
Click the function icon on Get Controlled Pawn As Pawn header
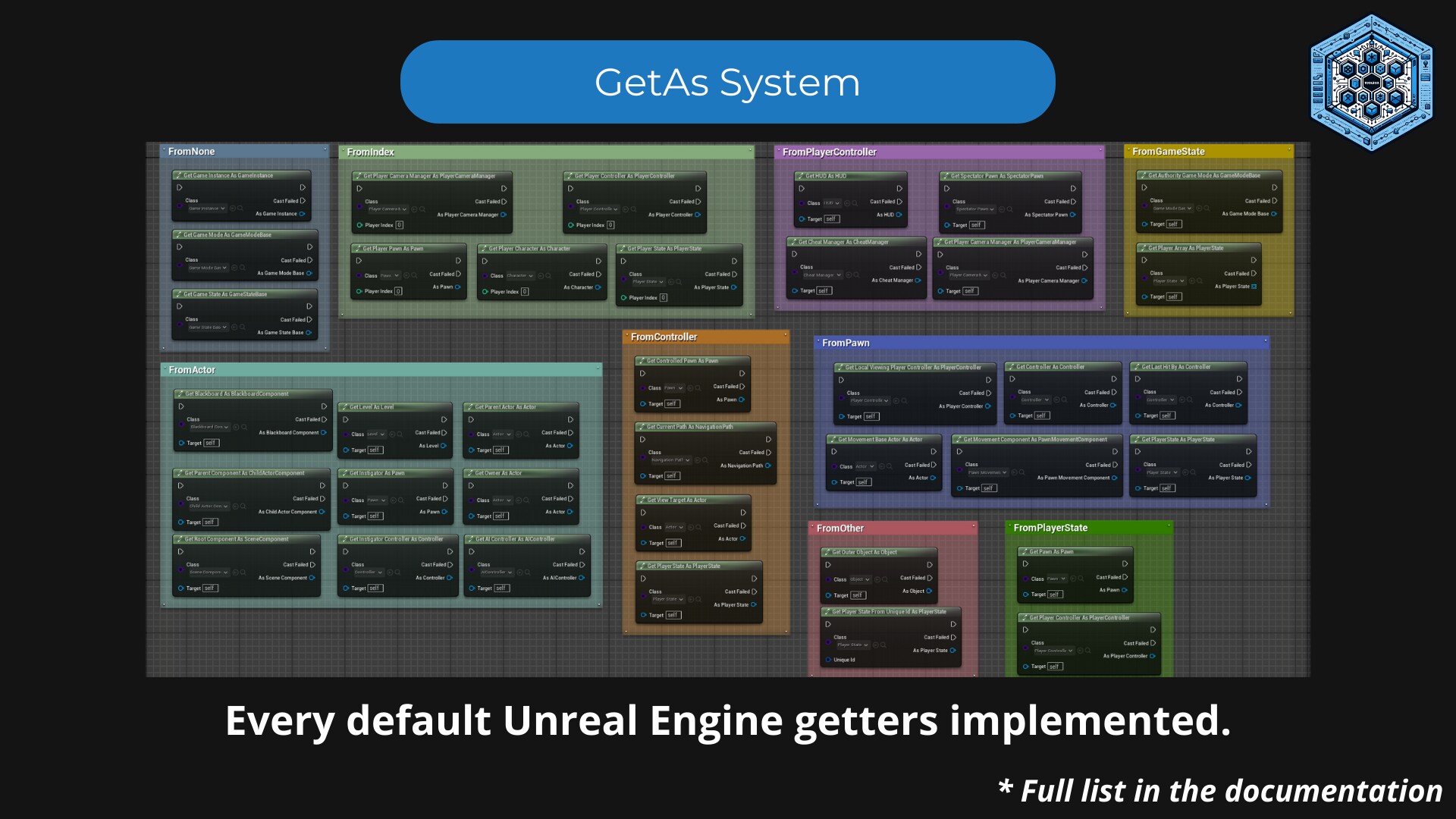[x=642, y=361]
